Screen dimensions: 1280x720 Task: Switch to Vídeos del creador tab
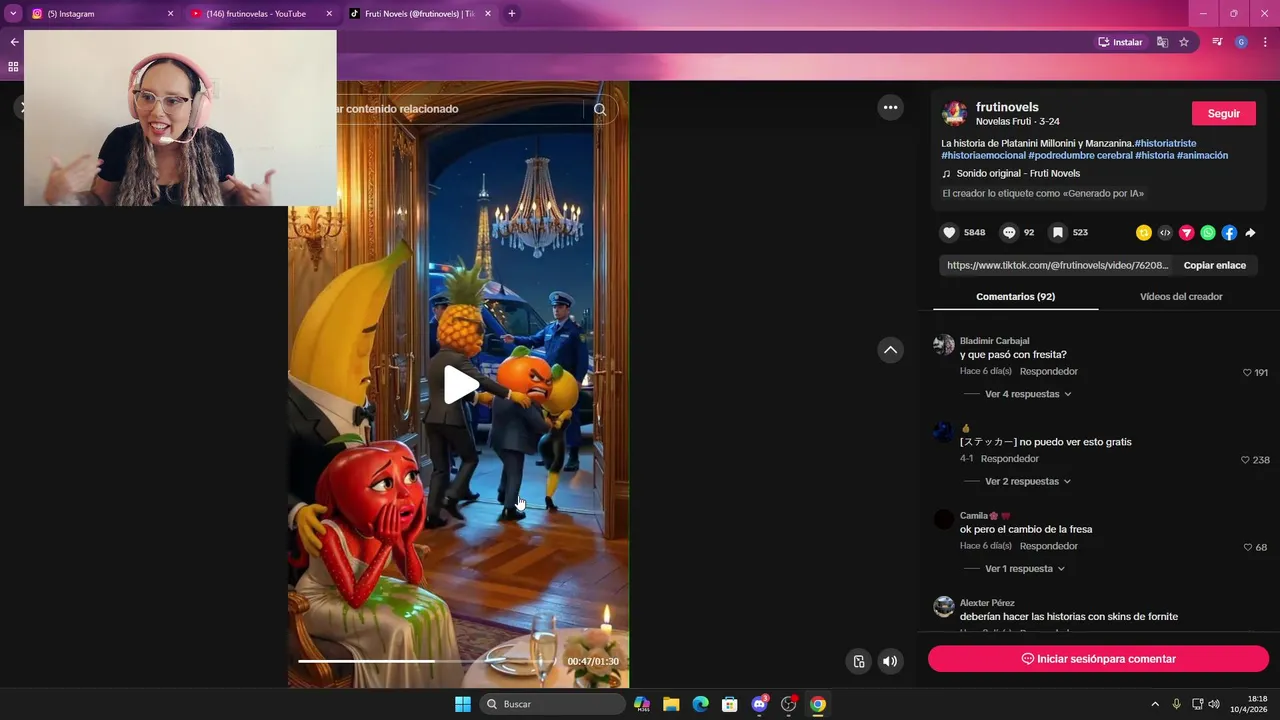pos(1181,296)
